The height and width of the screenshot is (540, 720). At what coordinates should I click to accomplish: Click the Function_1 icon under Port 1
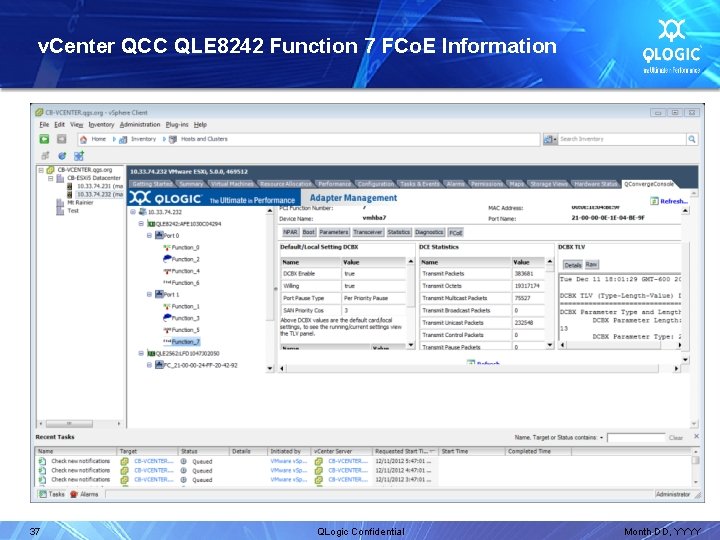click(167, 306)
